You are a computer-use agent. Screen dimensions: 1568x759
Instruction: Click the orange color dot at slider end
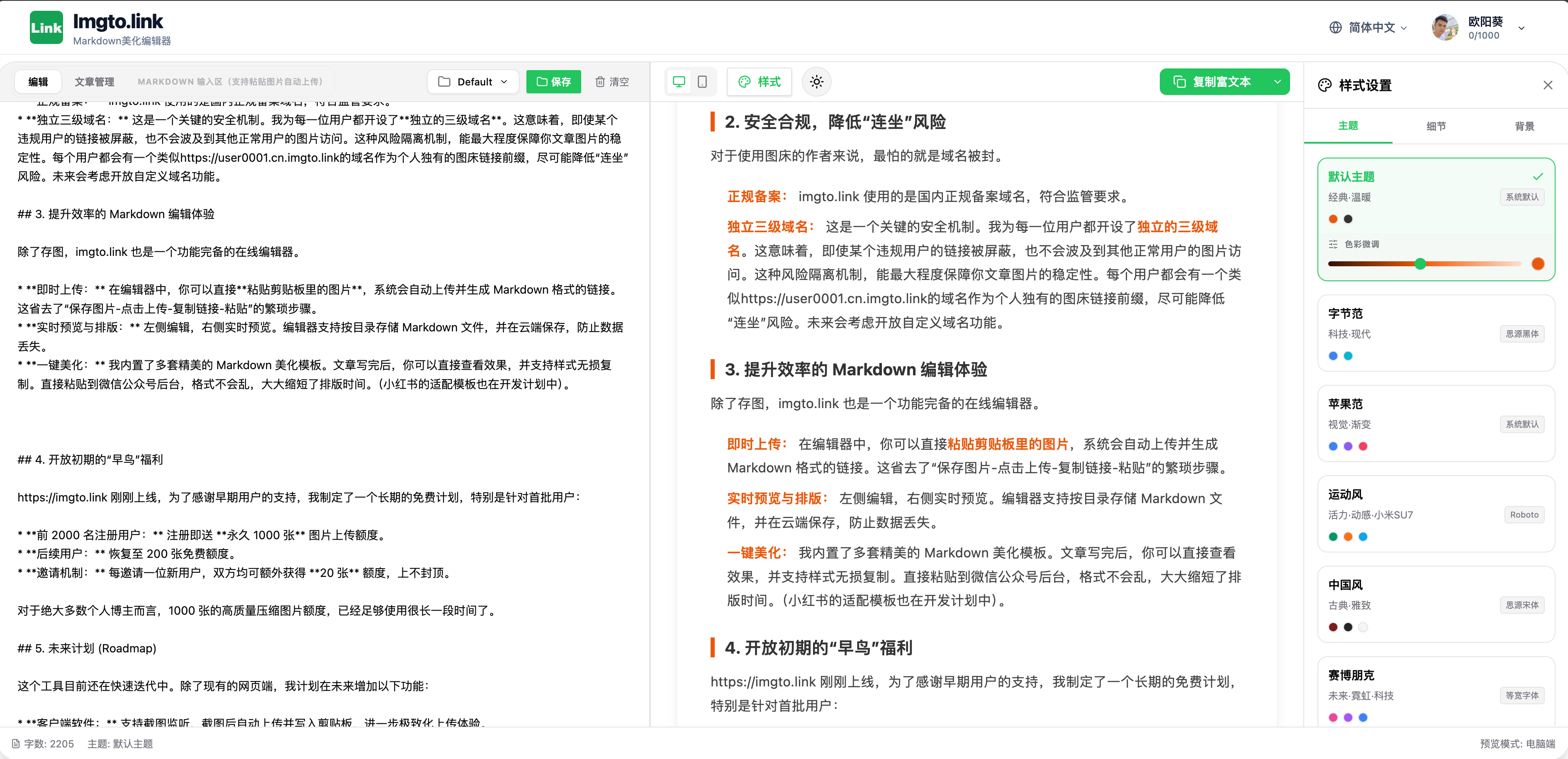1538,263
